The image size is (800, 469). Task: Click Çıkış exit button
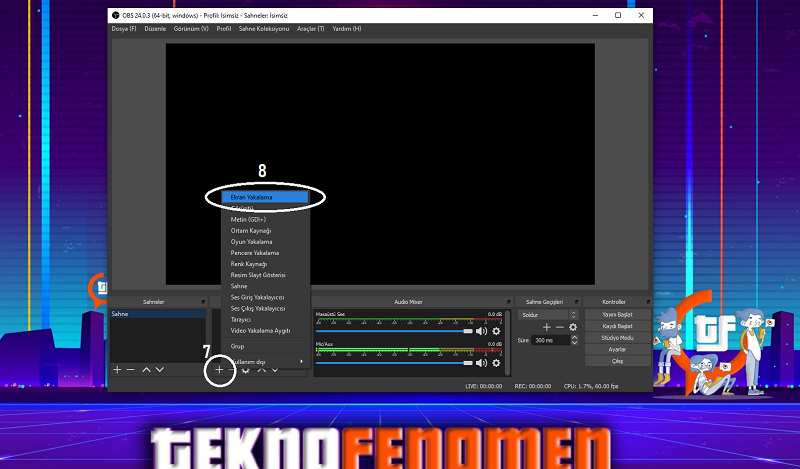pyautogui.click(x=618, y=361)
